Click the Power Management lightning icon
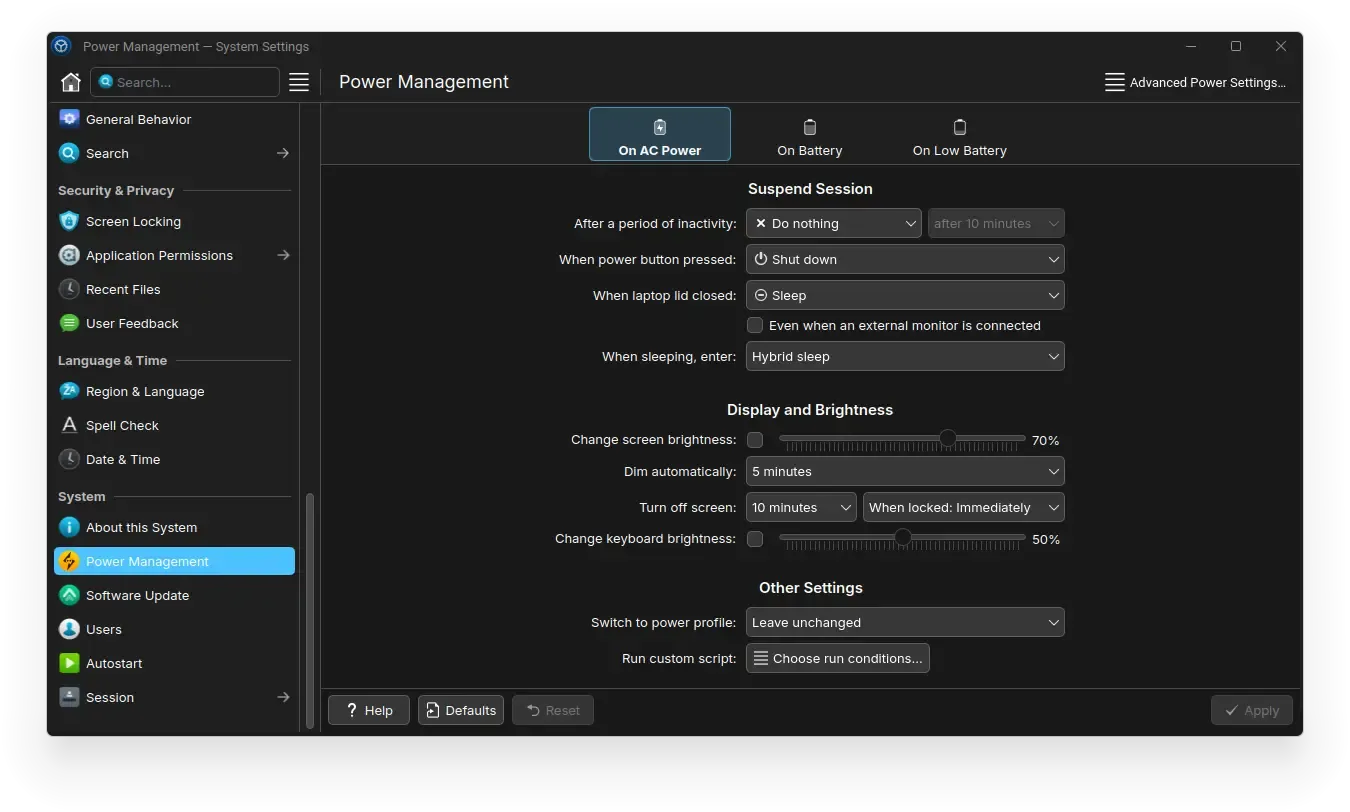This screenshot has width=1350, height=812. [69, 561]
